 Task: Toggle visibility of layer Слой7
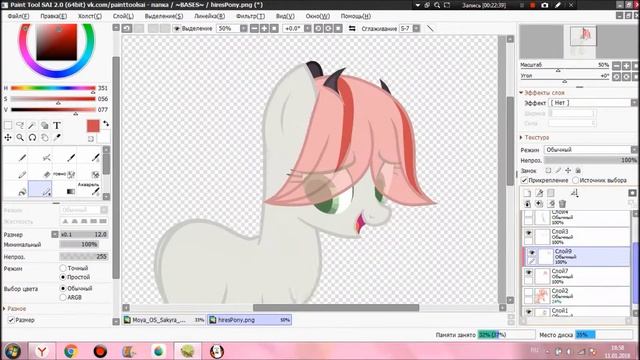tap(529, 272)
